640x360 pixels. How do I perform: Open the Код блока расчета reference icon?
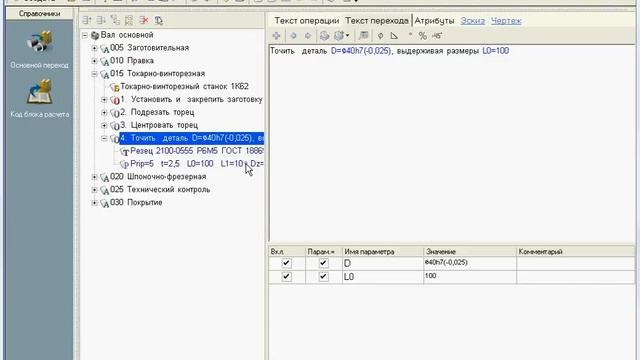[x=40, y=92]
